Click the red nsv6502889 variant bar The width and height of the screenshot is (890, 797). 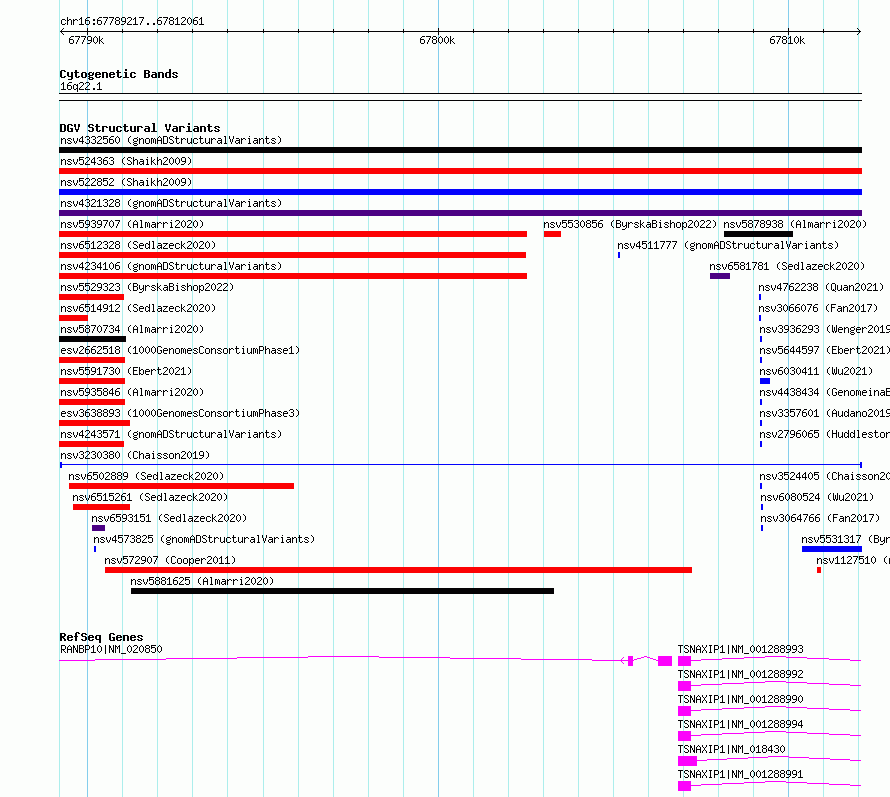coord(182,486)
